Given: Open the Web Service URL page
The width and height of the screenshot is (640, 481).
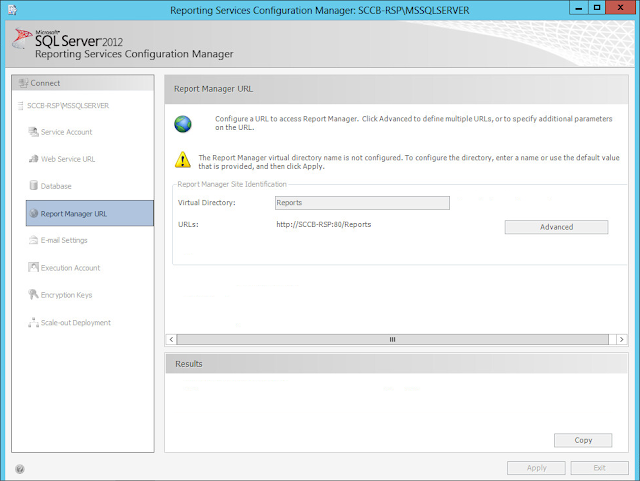Looking at the screenshot, I should [68, 159].
